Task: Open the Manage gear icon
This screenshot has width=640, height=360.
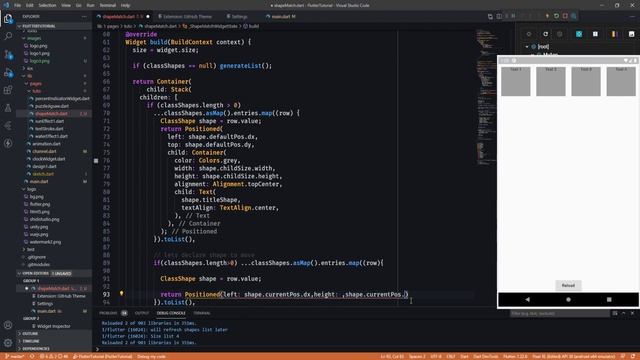Action: point(8,343)
